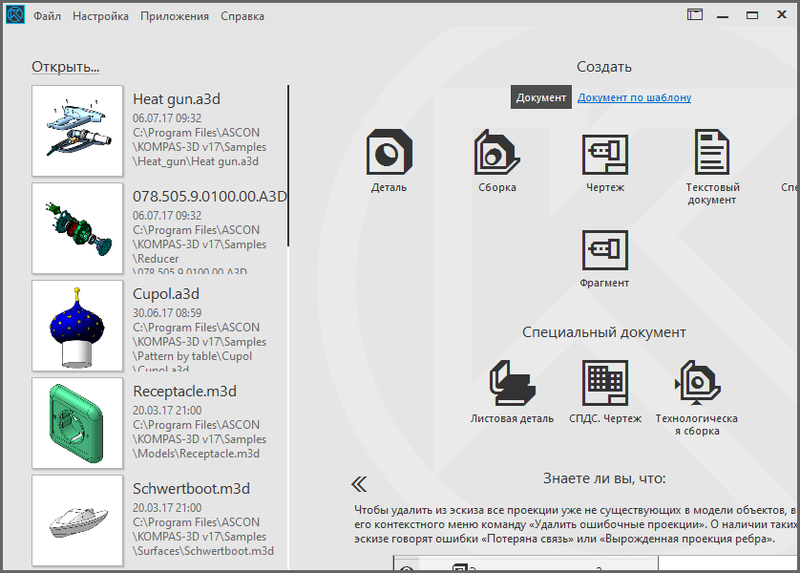Click the KOMPAS-3D logo icon

(15, 14)
